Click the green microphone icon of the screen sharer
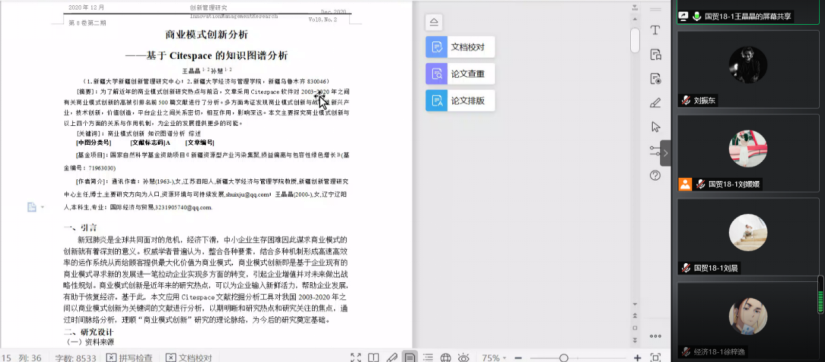Viewport: 826px width, 362px height. (x=696, y=16)
